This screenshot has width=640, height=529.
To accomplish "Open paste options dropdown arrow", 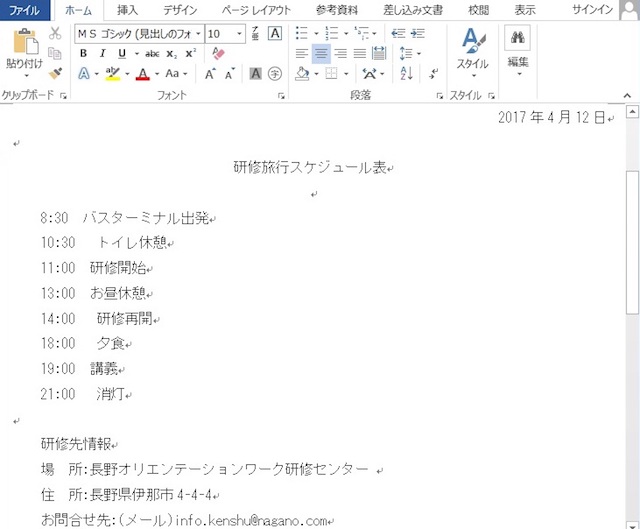I will point(25,76).
